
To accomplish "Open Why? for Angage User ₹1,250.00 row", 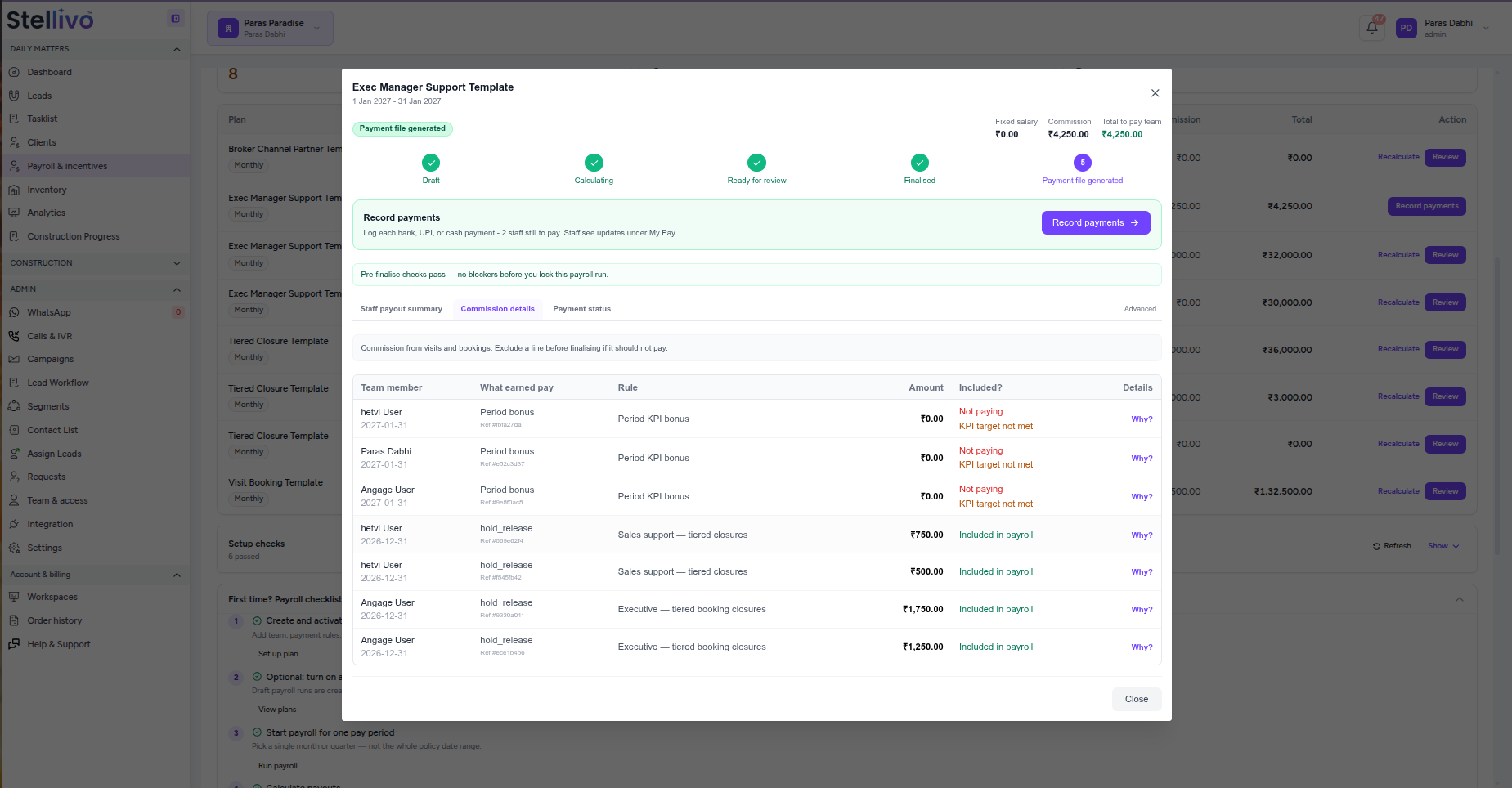I will point(1142,647).
